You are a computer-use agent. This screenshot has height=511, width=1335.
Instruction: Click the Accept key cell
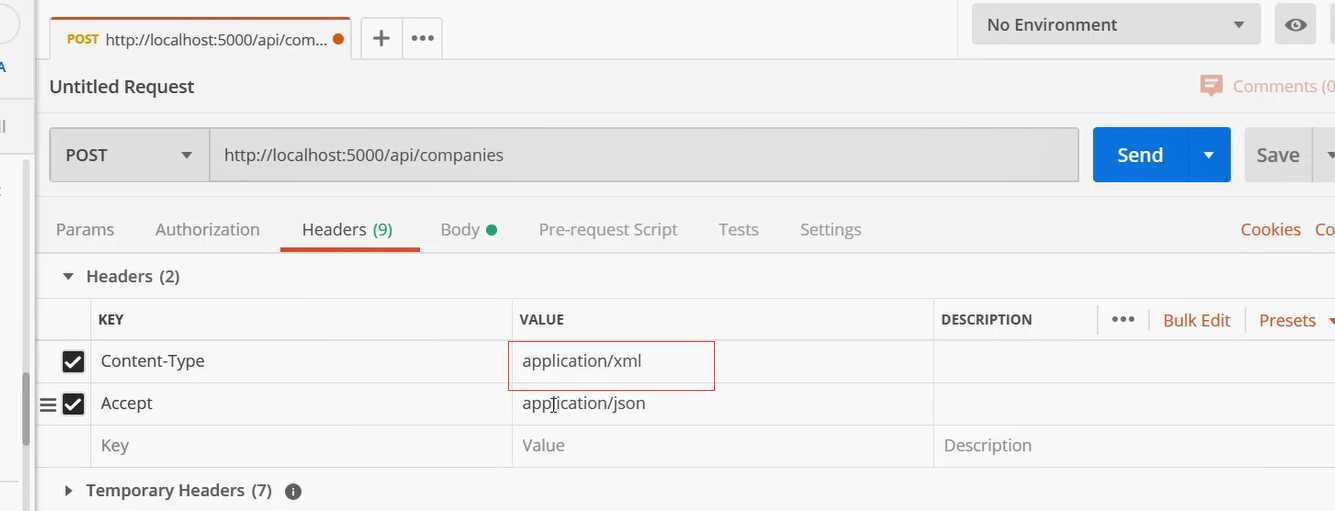(x=301, y=404)
